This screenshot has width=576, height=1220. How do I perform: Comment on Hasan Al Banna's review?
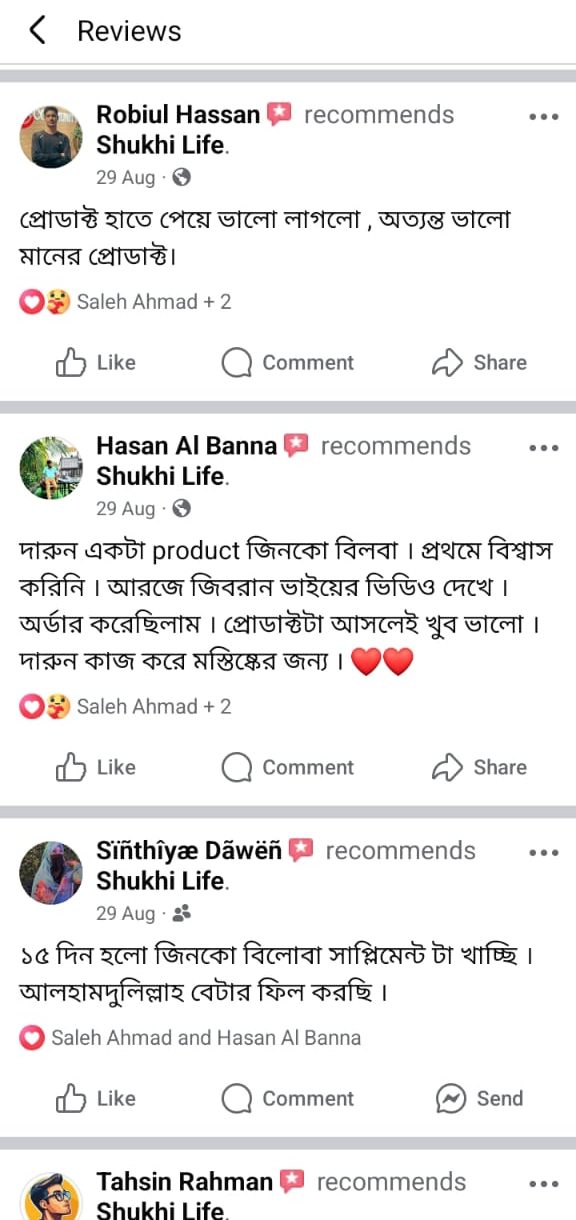tap(289, 767)
